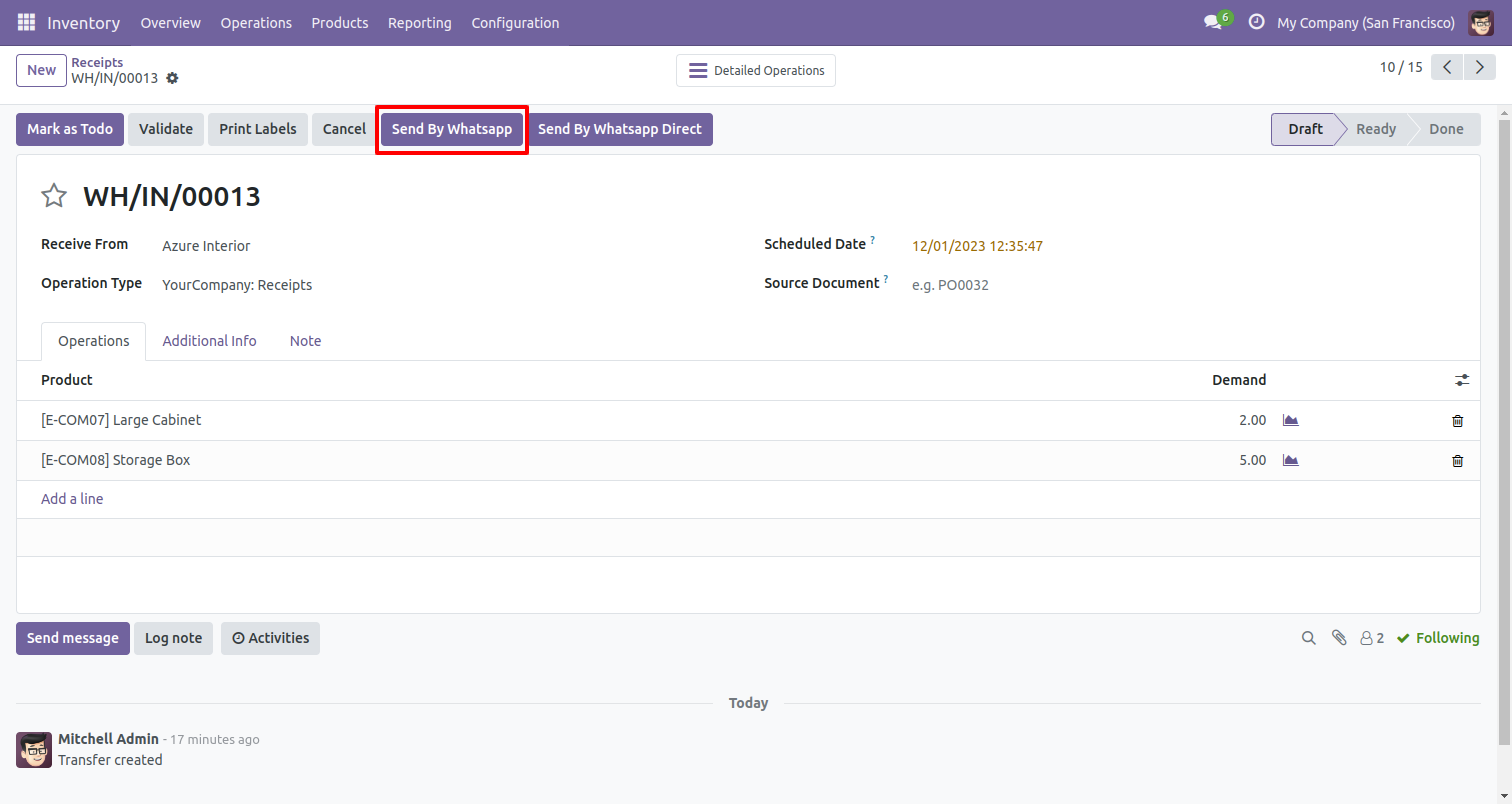
Task: Open Operation Type field YourCompany: Receipts
Action: point(237,285)
